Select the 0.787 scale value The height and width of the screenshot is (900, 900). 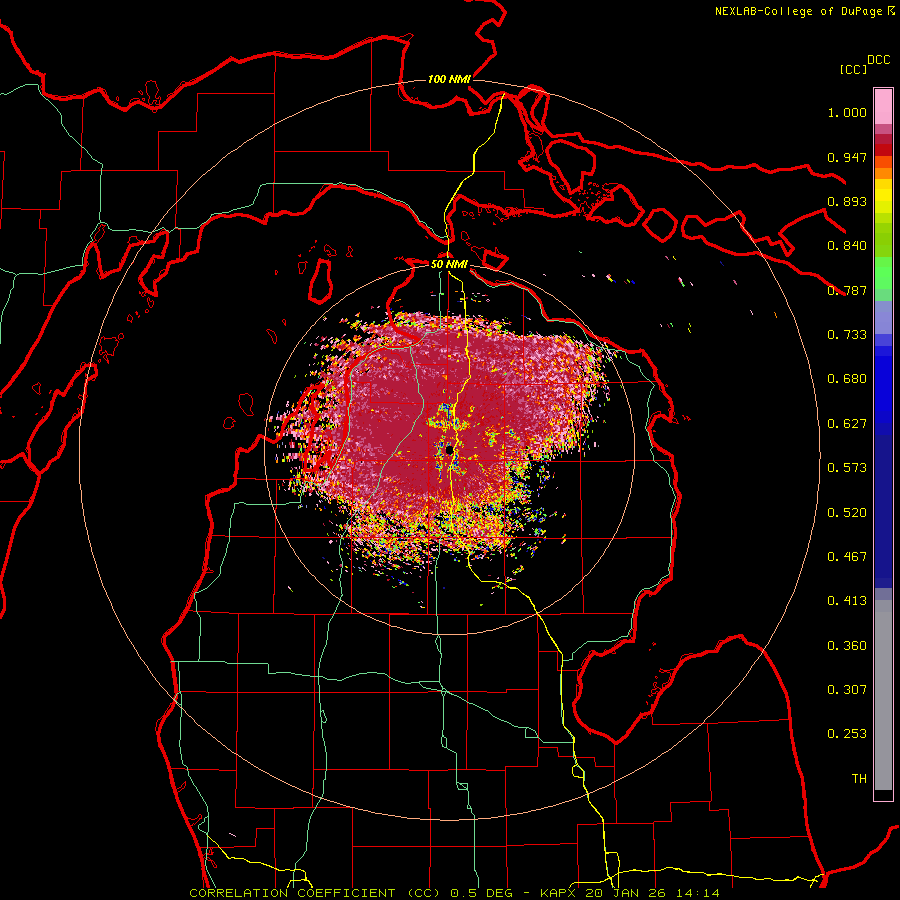pyautogui.click(x=847, y=290)
